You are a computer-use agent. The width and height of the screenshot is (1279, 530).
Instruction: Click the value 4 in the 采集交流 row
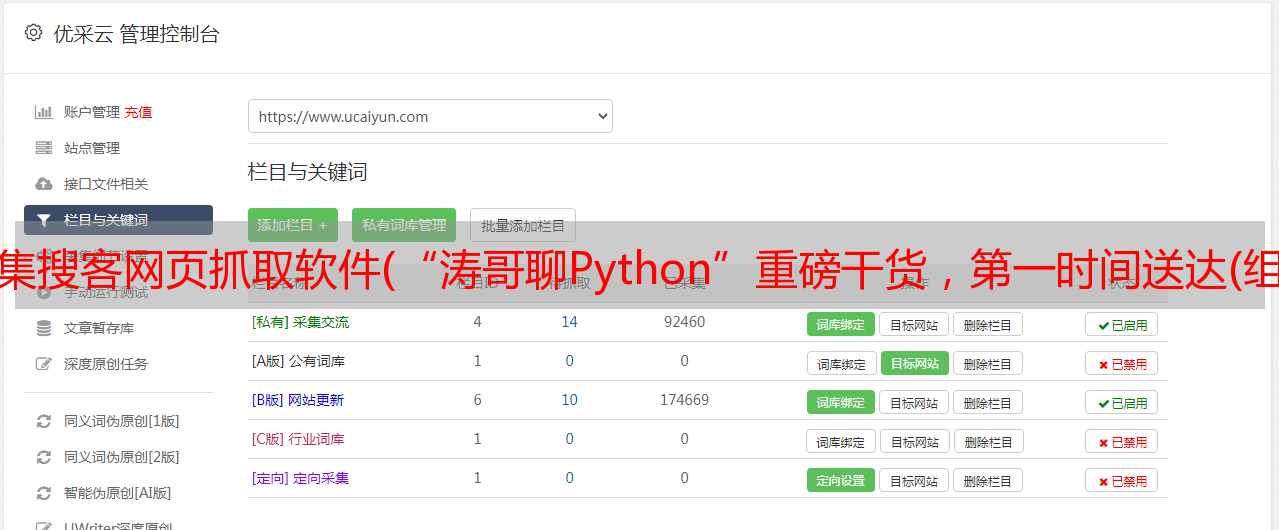(x=477, y=322)
